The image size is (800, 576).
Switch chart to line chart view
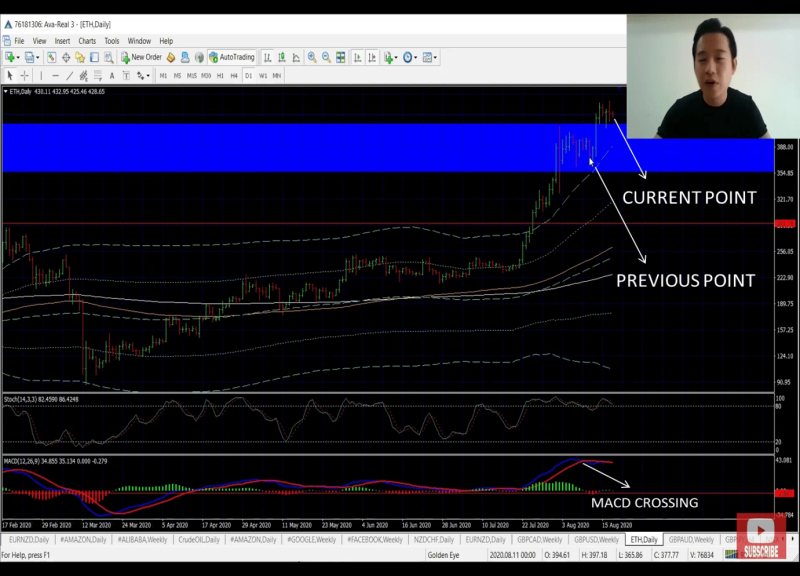click(x=296, y=57)
